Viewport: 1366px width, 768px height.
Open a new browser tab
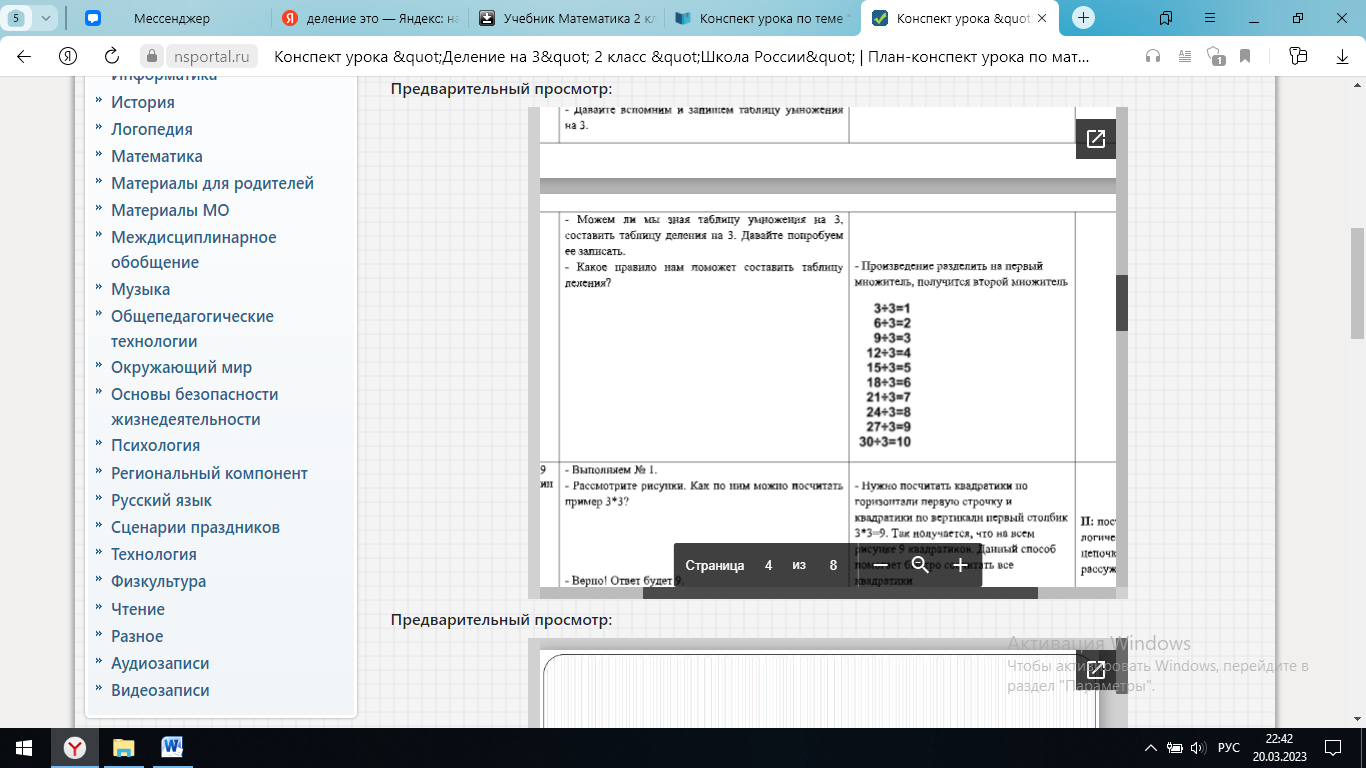1084,18
